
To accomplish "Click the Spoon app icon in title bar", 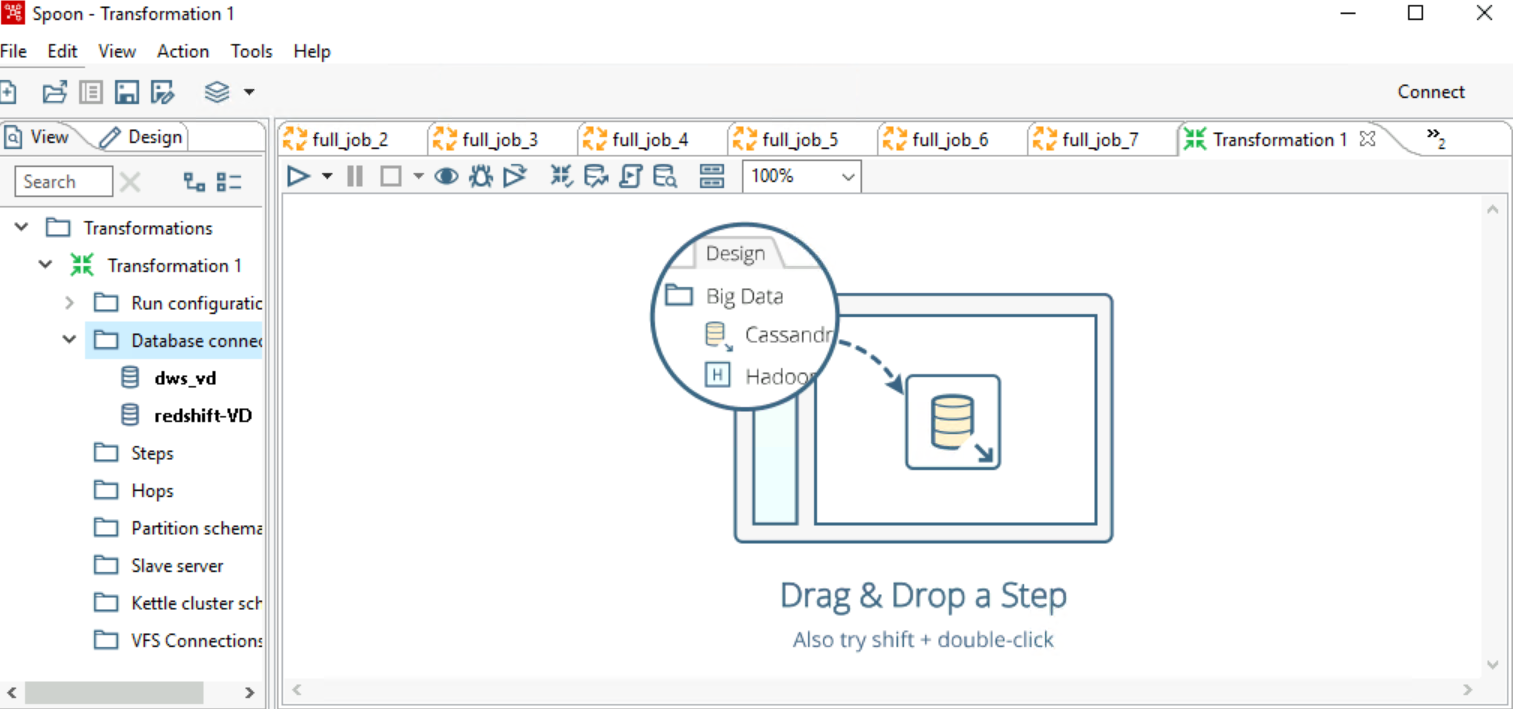I will [13, 14].
